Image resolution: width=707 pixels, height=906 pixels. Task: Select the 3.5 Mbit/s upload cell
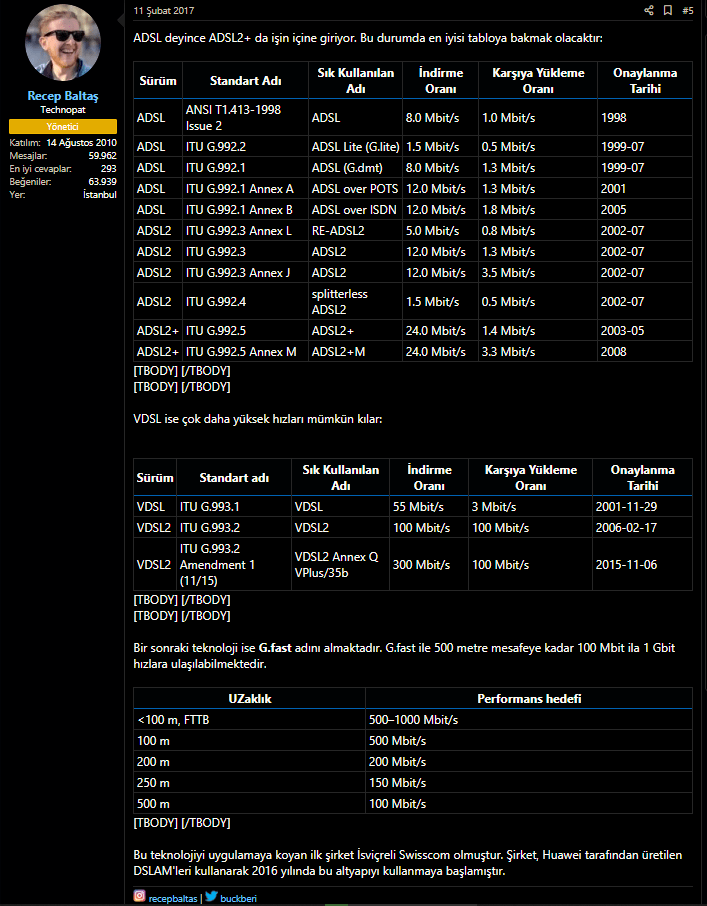coord(538,273)
